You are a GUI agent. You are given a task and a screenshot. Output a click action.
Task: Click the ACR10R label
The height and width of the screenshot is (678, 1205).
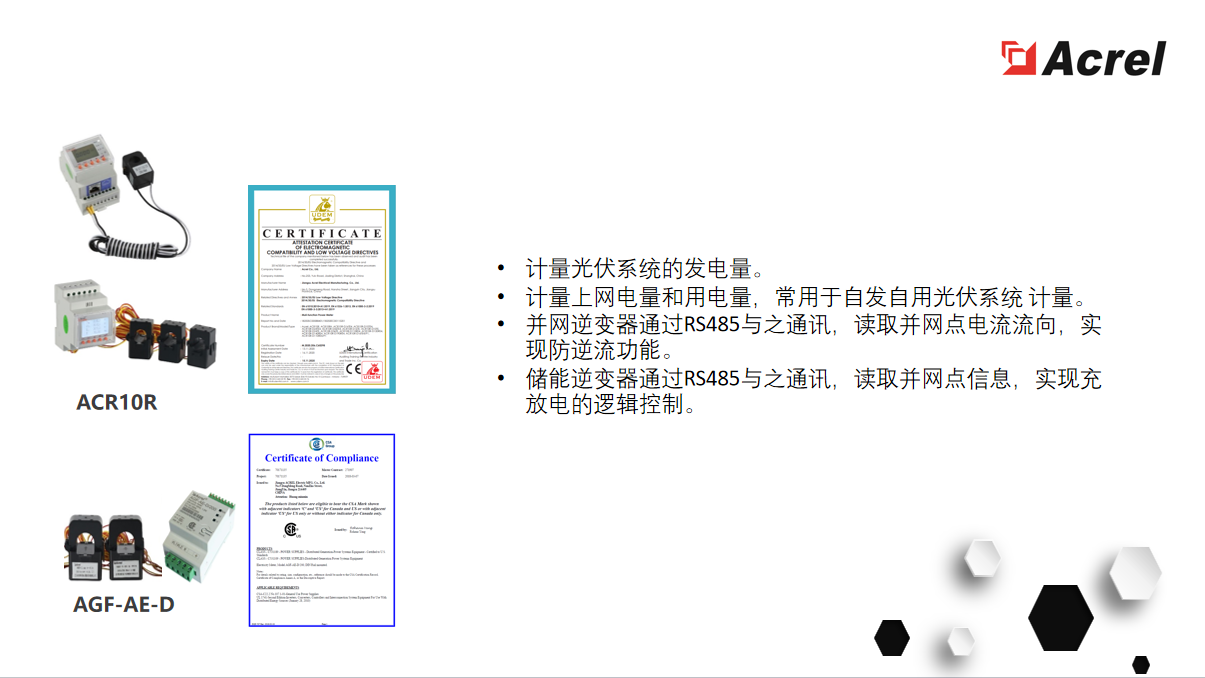pyautogui.click(x=117, y=403)
